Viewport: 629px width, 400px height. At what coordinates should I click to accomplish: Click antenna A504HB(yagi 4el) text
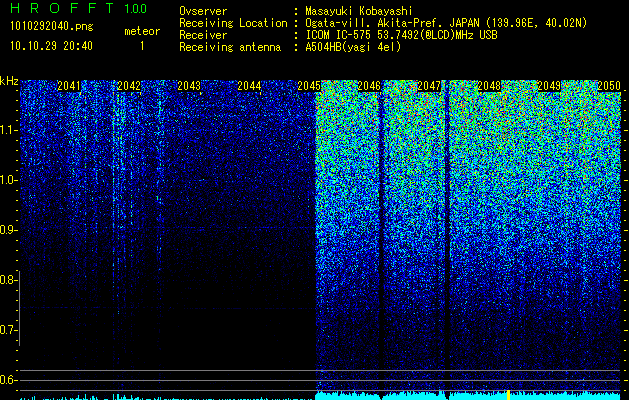353,47
